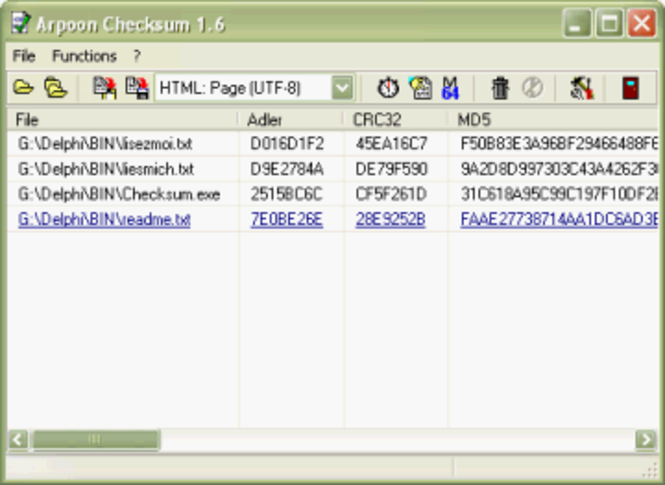The image size is (665, 485).
Task: Click the horizontal scrollbar right arrow
Action: 646,439
